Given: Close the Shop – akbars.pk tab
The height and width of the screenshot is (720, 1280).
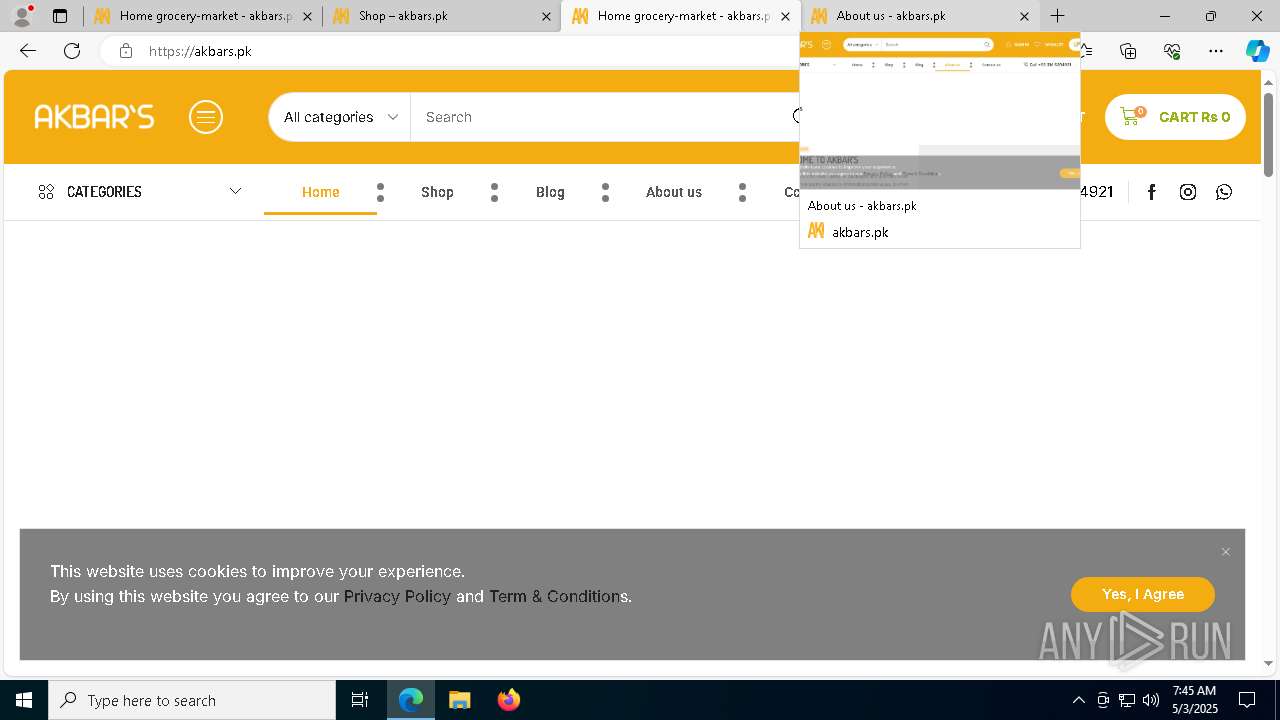Looking at the screenshot, I should tap(546, 16).
